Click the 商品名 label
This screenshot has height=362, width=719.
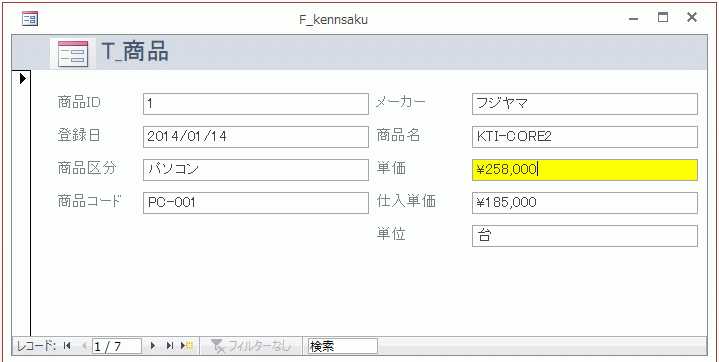click(398, 135)
